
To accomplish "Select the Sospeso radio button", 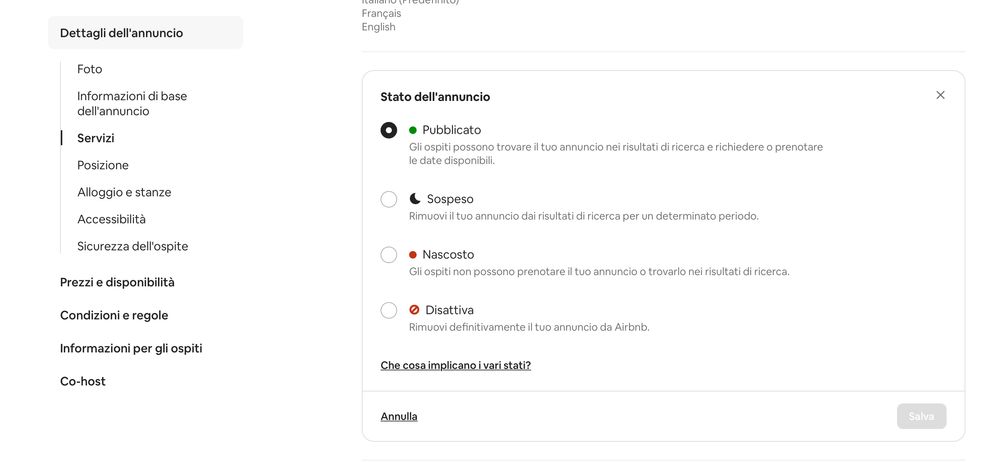I will (x=389, y=199).
